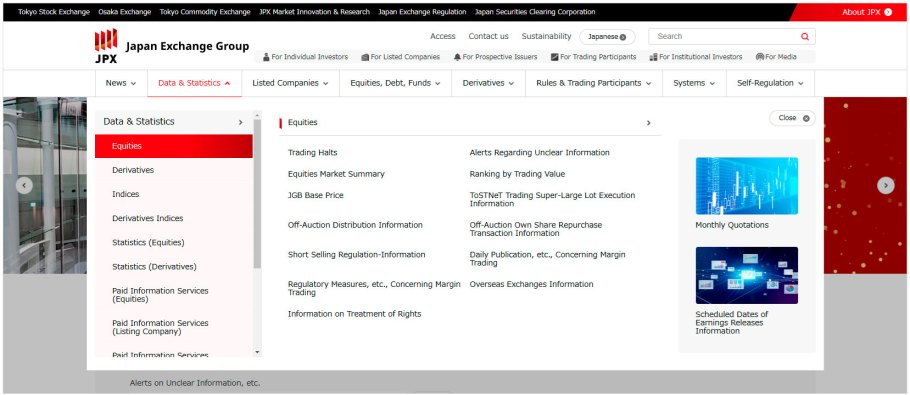Screen dimensions: 910x395
Task: Select Equities in the left sidebar
Action: tap(174, 146)
